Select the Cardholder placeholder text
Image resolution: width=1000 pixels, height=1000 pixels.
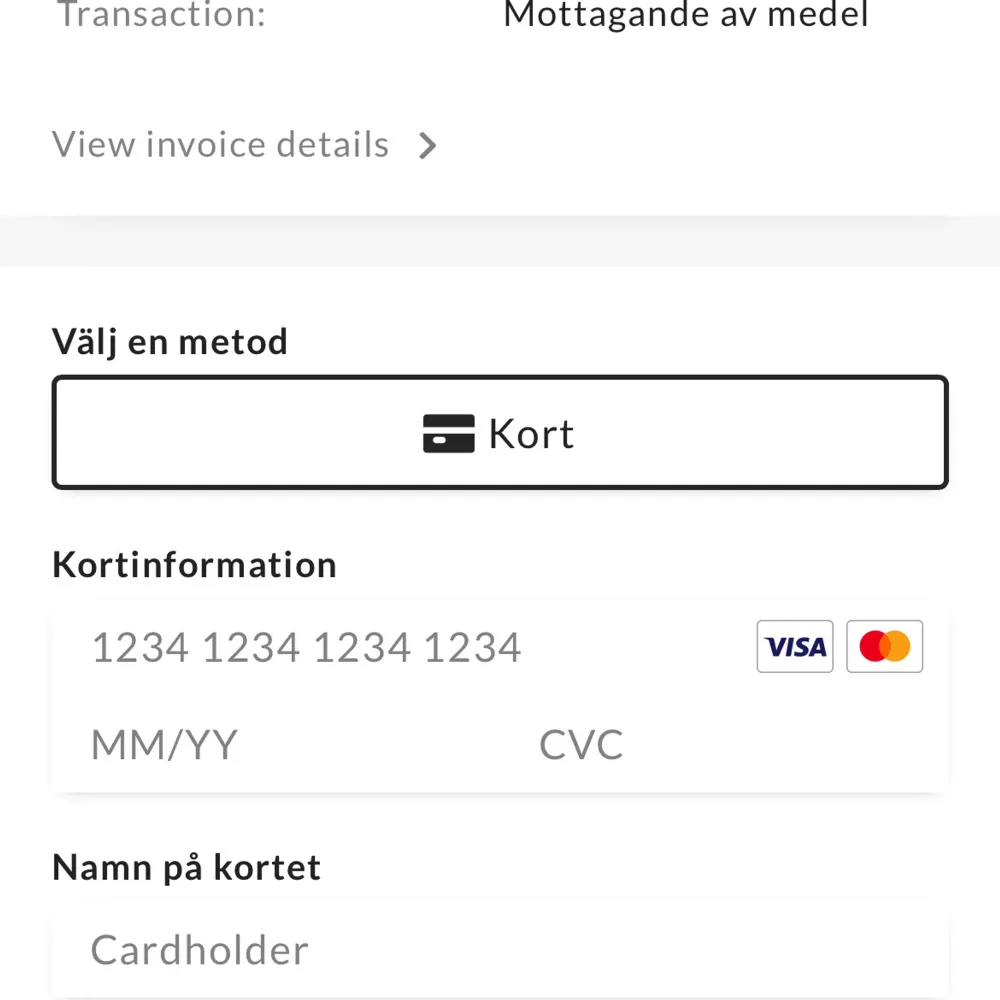pos(198,949)
